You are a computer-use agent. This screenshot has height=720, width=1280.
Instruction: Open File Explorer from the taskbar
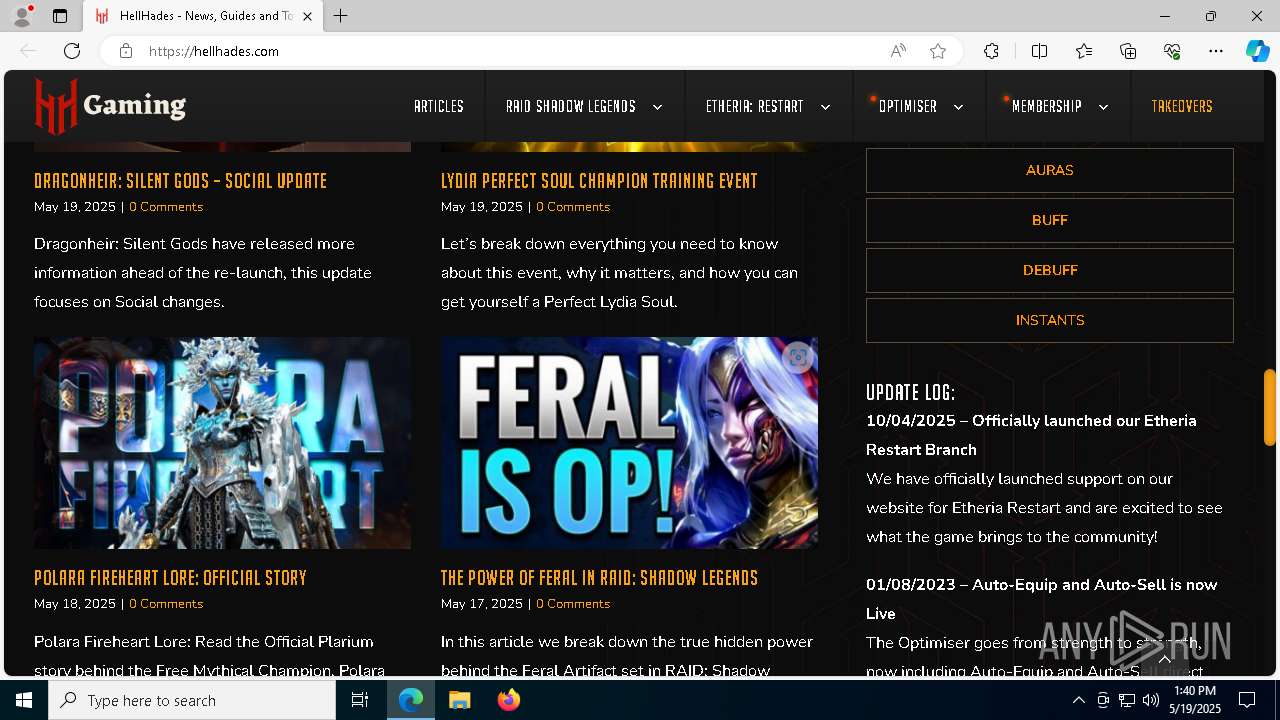(x=459, y=700)
